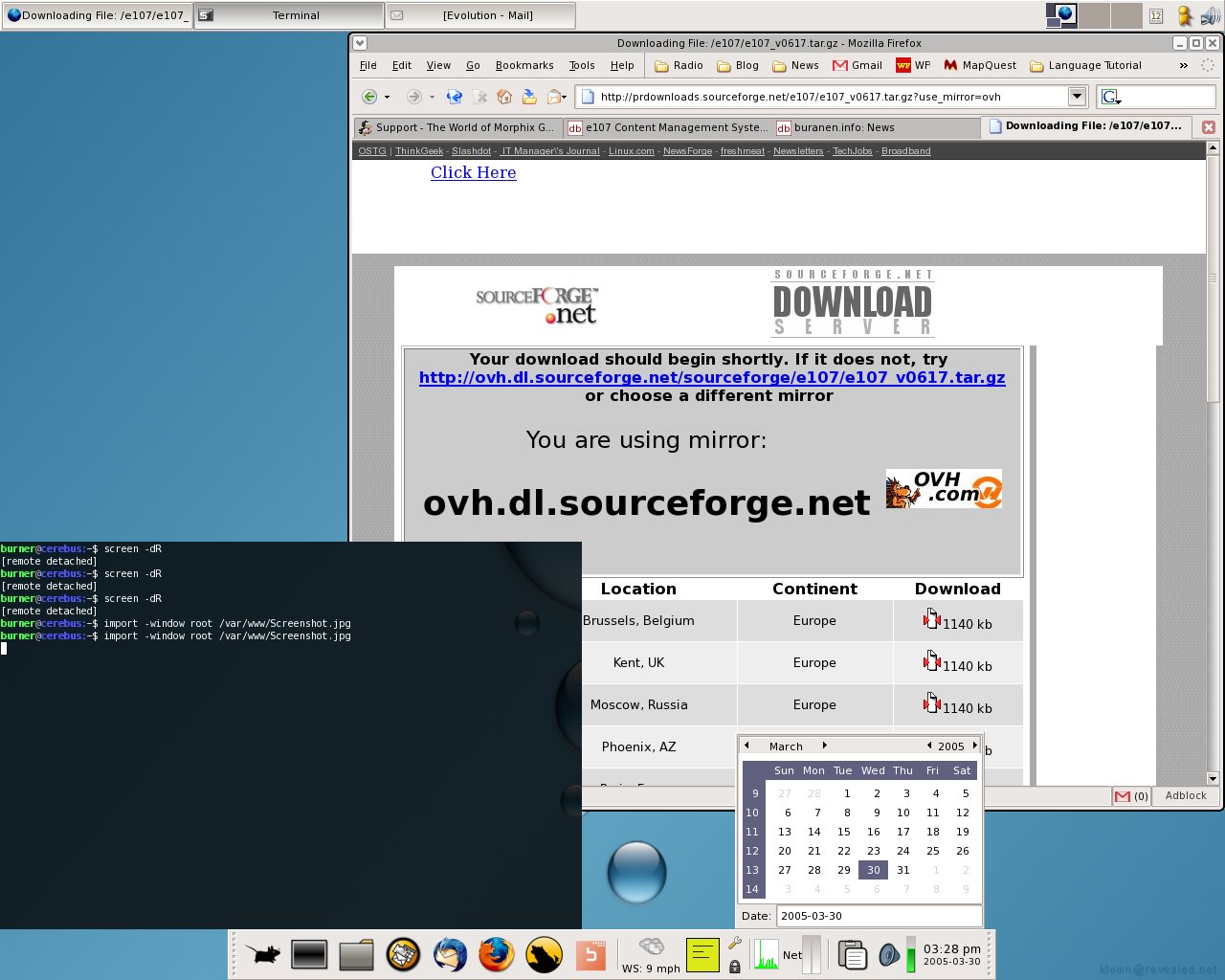The image size is (1225, 980).
Task: Open the Linux.com link in OSTG bar
Action: pos(632,151)
